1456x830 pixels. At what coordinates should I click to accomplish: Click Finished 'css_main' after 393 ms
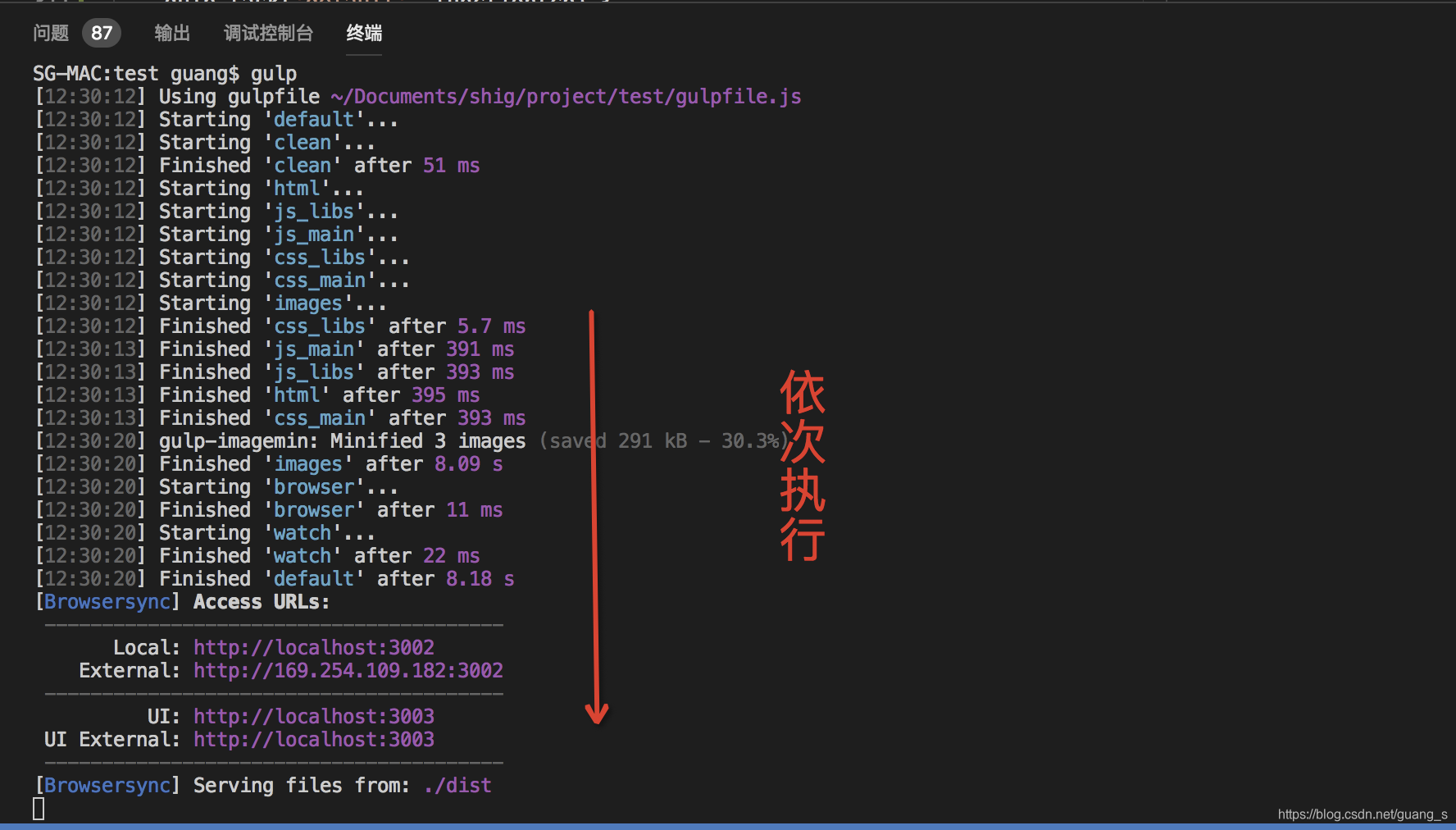[280, 418]
